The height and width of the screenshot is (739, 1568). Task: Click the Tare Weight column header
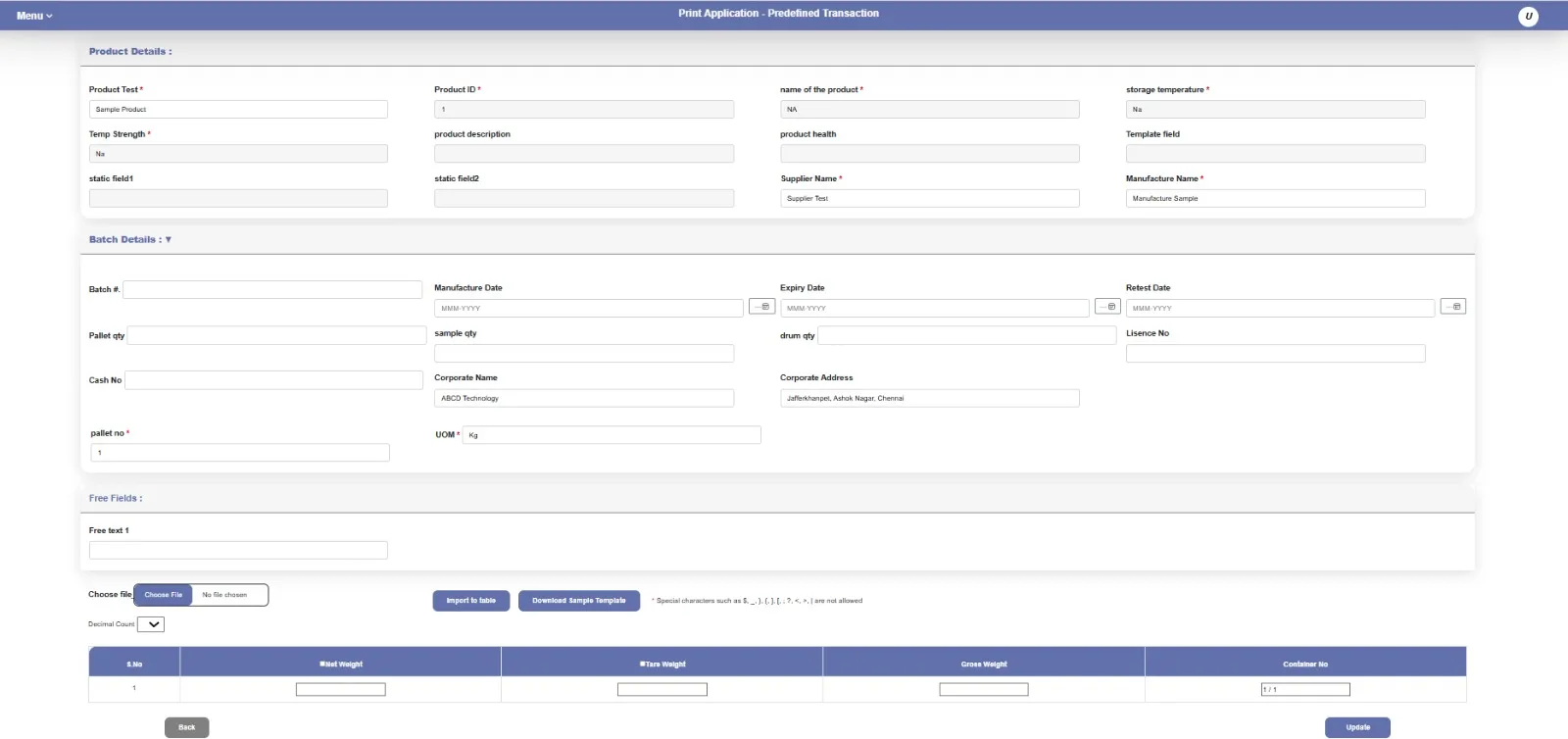point(662,664)
